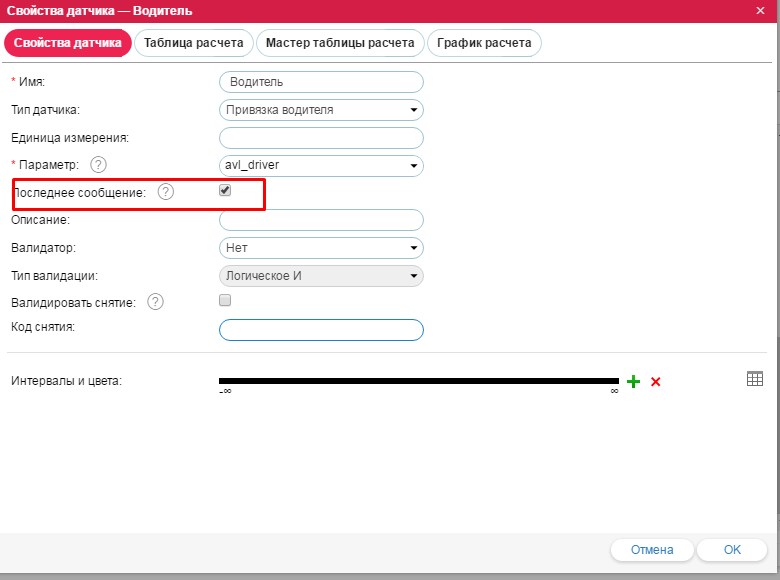Confirm with the OK button
Viewport: 780px width, 580px height.
coord(732,550)
